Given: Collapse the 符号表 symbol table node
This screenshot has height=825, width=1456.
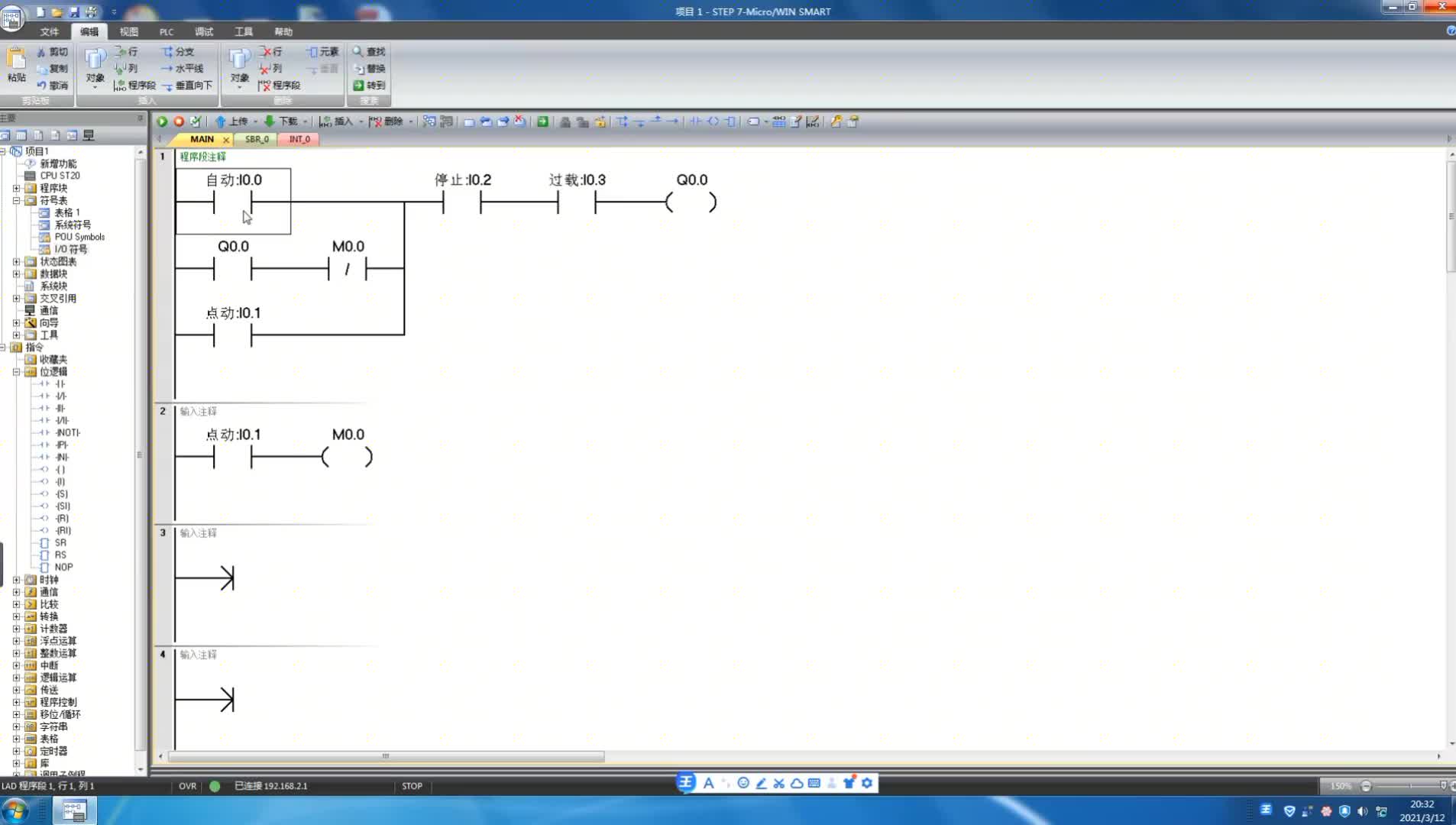Looking at the screenshot, I should pos(16,200).
